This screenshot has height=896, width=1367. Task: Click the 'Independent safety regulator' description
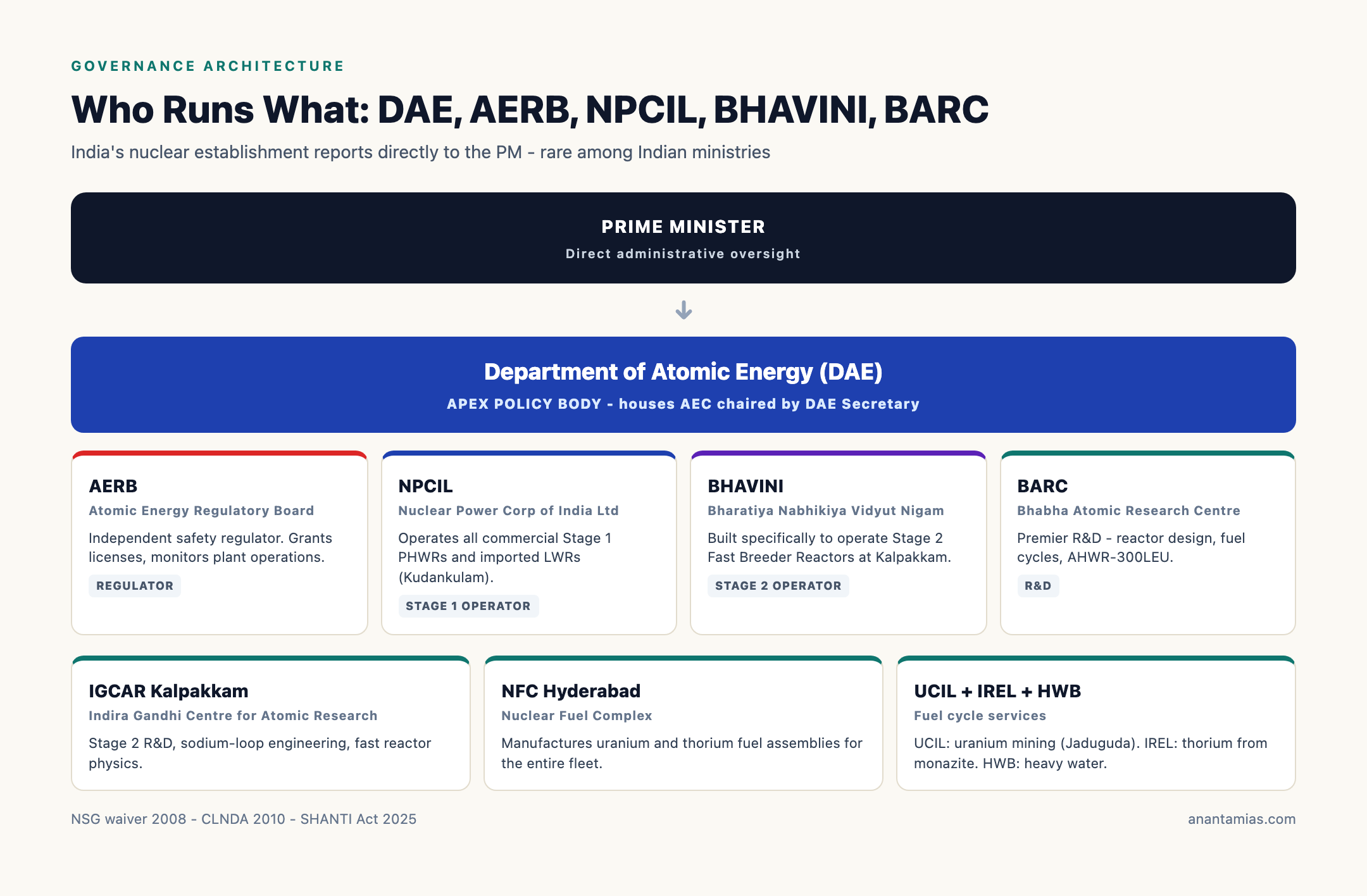[x=210, y=547]
